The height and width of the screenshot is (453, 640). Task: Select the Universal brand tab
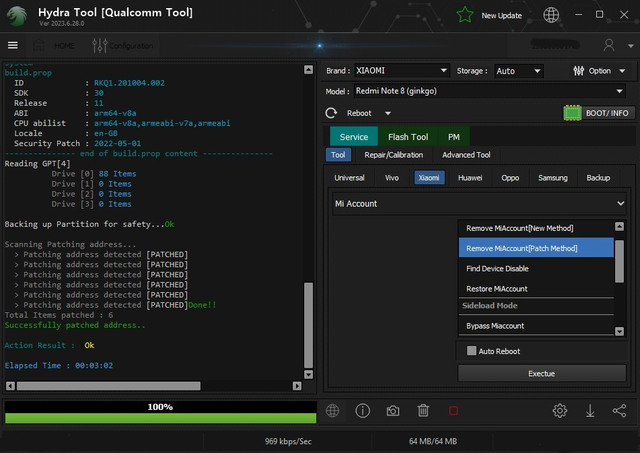tap(349, 178)
